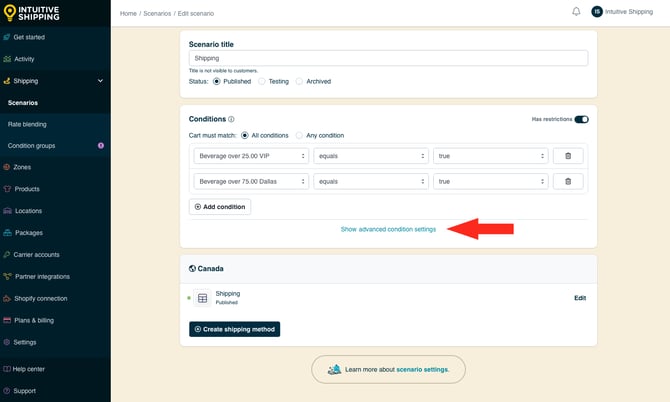Click the Conditions info icon
670x402 pixels.
pos(231,119)
